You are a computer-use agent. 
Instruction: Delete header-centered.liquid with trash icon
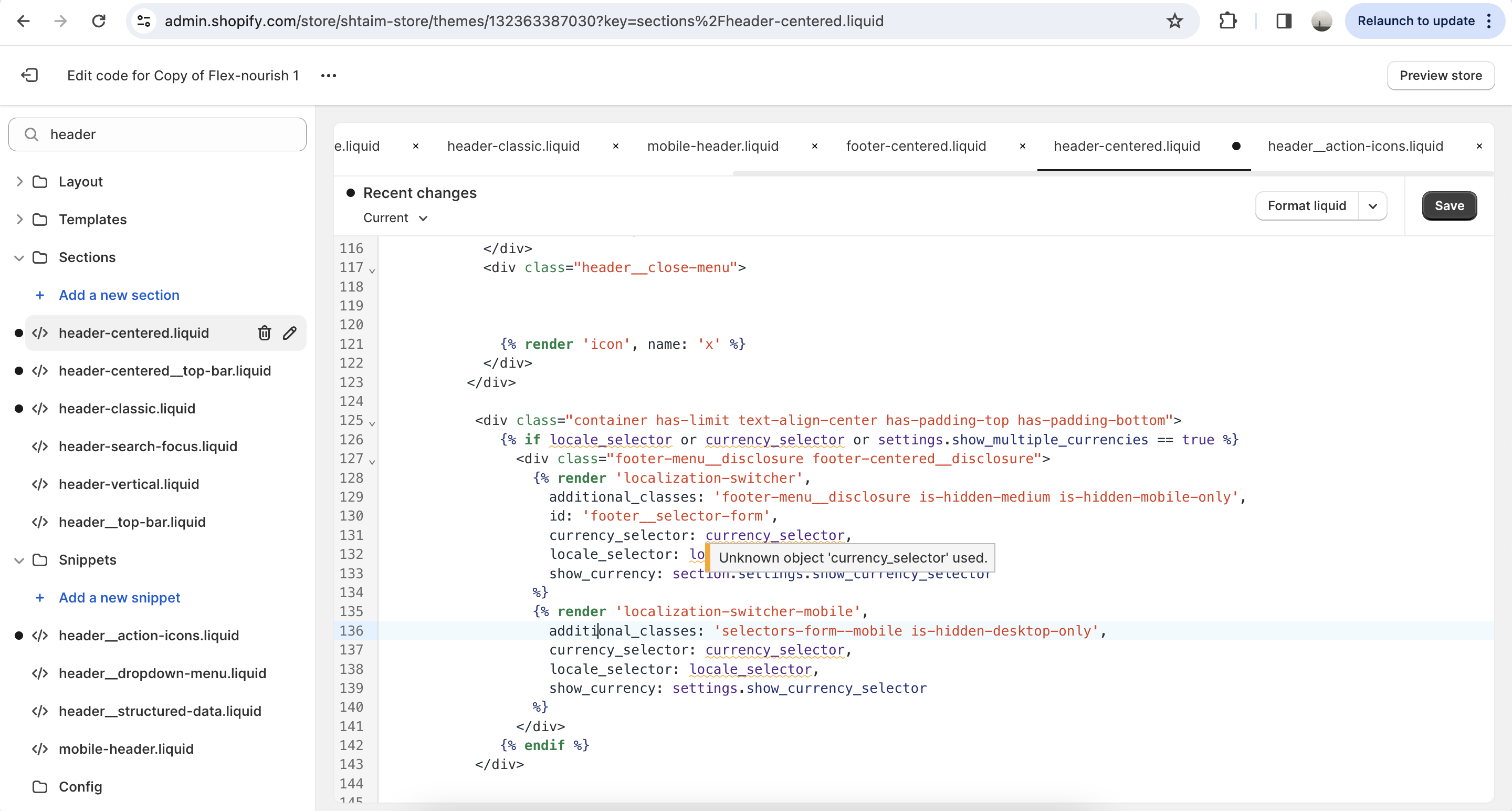coord(264,333)
